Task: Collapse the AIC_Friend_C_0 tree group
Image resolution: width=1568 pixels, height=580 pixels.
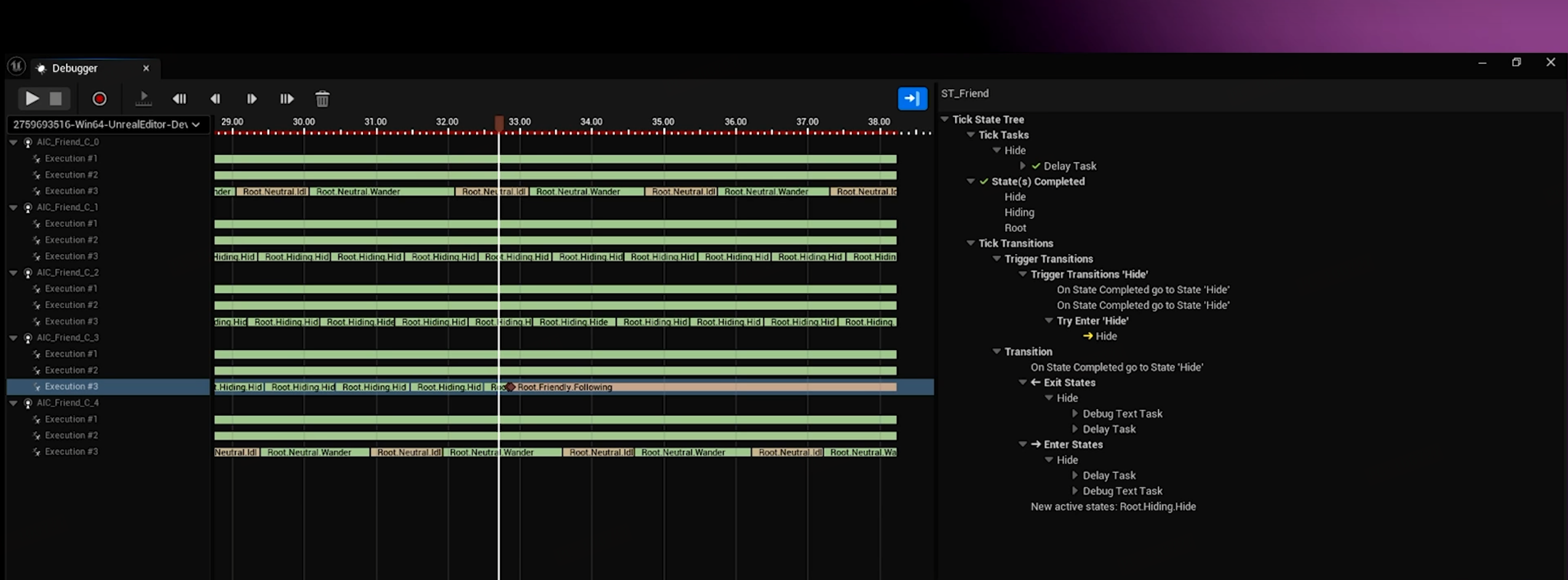Action: pos(13,142)
